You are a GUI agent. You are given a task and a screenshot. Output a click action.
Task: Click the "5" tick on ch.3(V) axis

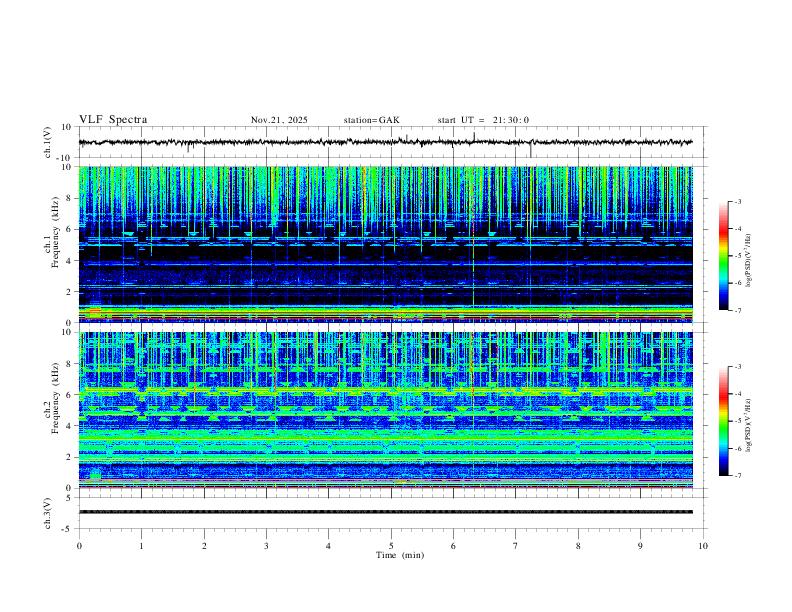click(70, 498)
